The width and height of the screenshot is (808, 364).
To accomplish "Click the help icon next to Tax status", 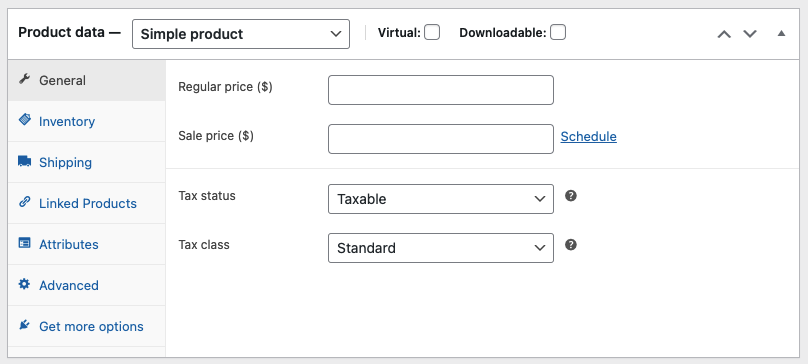I will coord(570,196).
